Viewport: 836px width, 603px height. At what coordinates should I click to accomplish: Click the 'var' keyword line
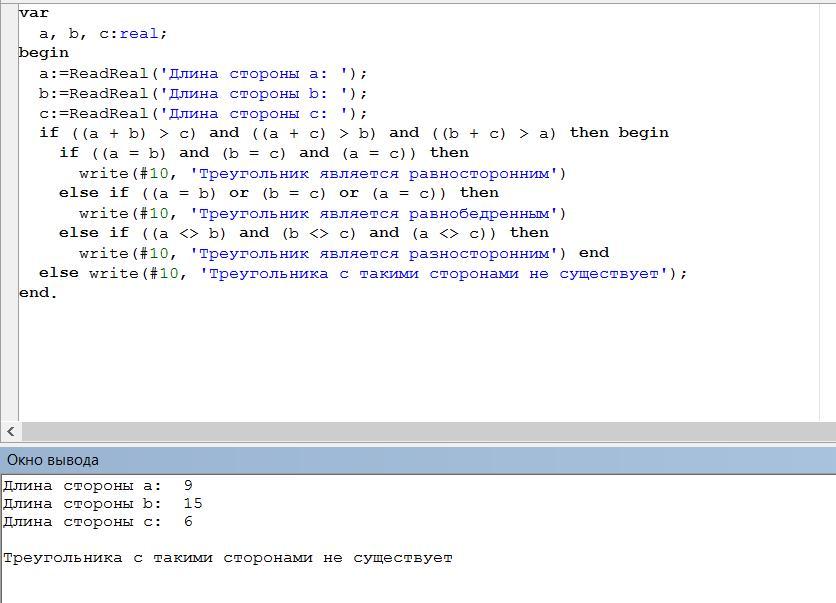34,13
